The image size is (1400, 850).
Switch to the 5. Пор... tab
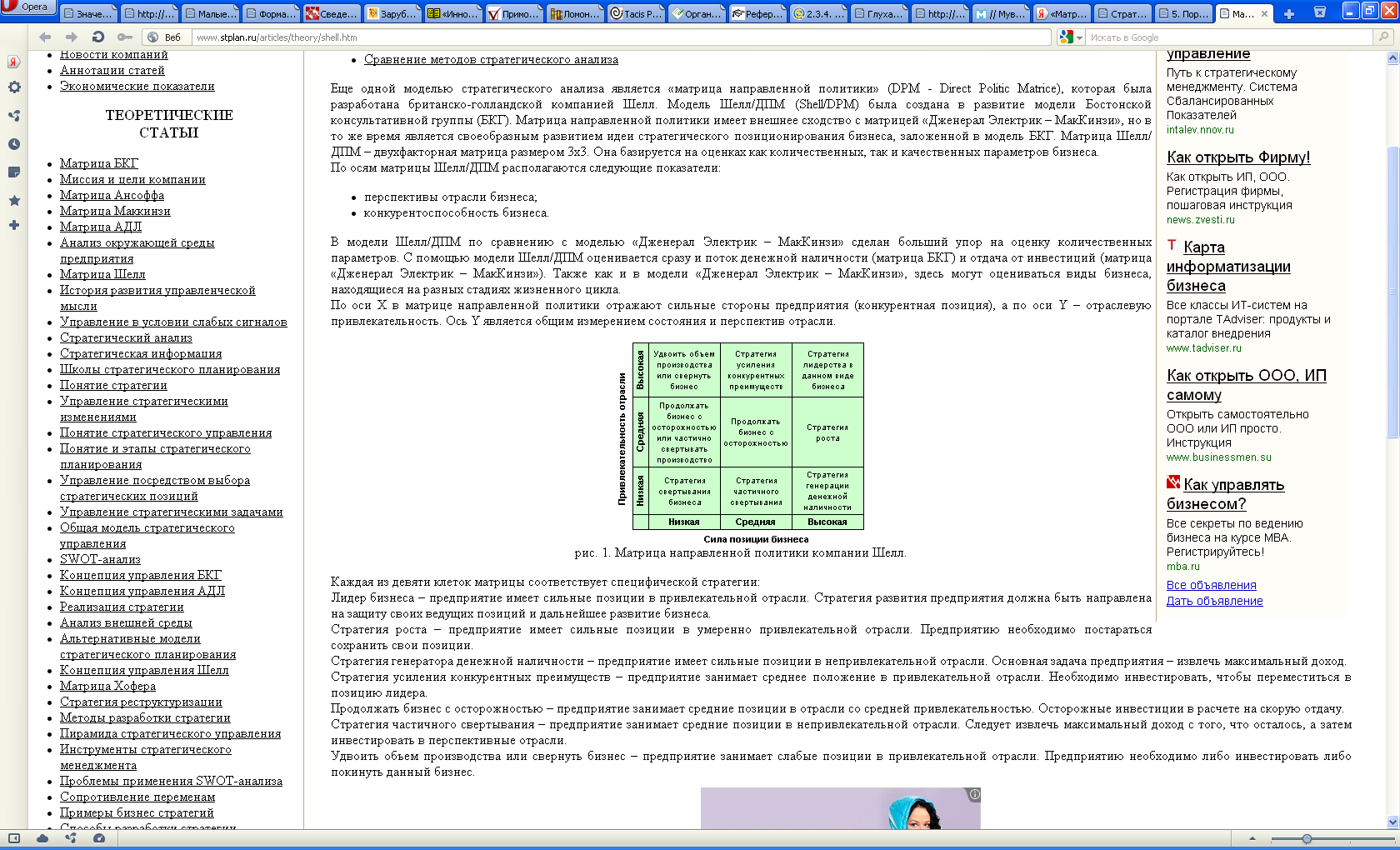click(1182, 13)
